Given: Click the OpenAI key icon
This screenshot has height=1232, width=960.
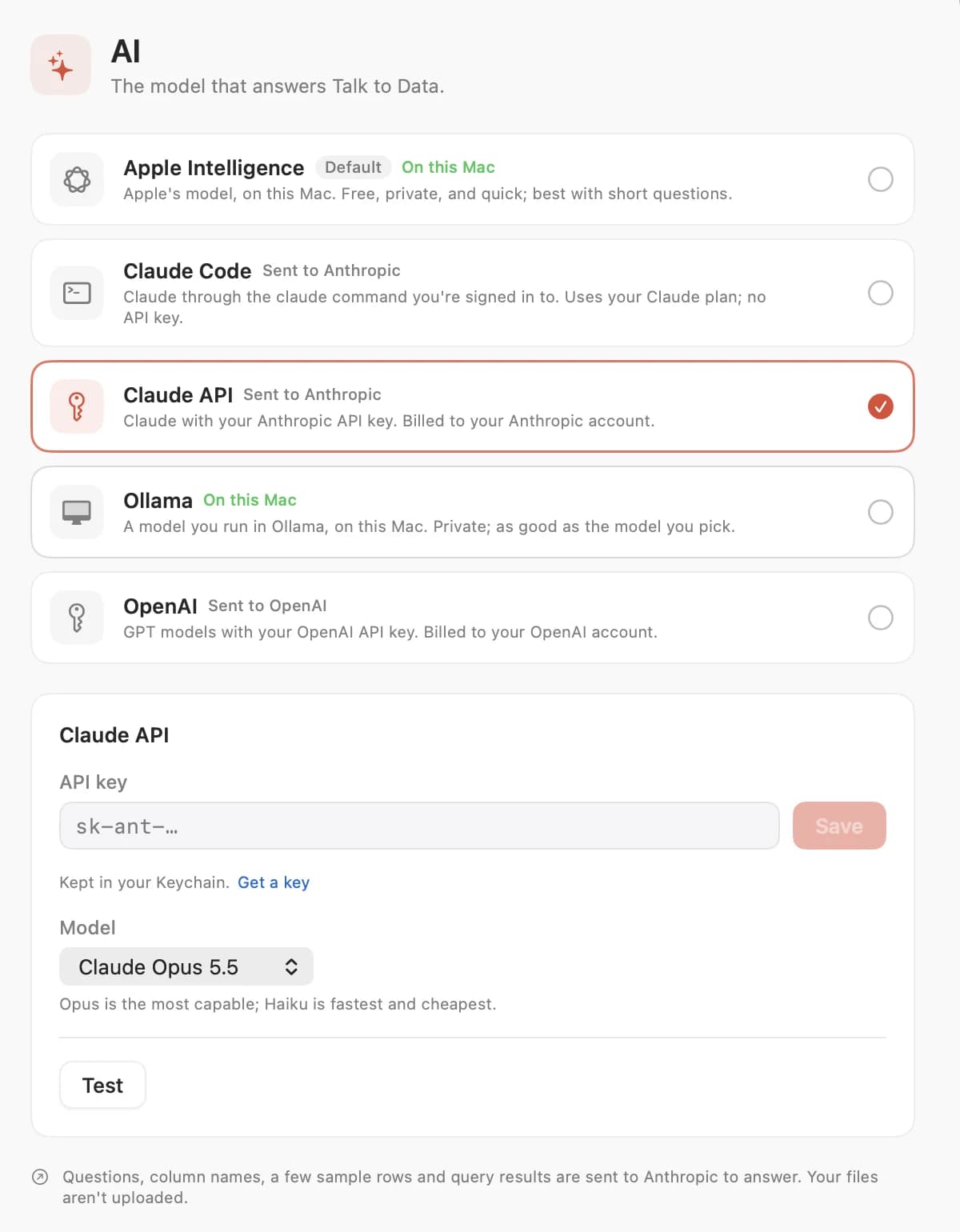Looking at the screenshot, I should (77, 618).
